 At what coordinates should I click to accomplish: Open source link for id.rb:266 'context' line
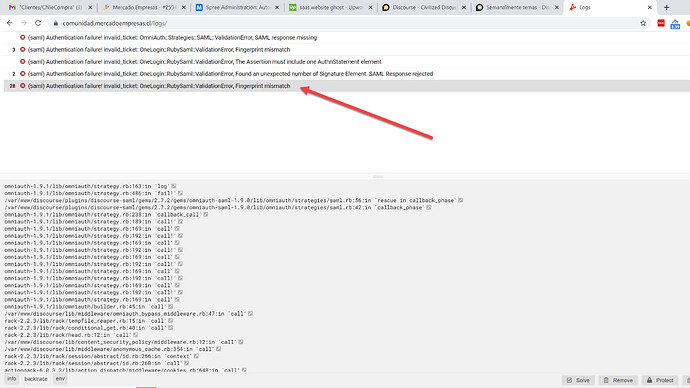coord(196,356)
